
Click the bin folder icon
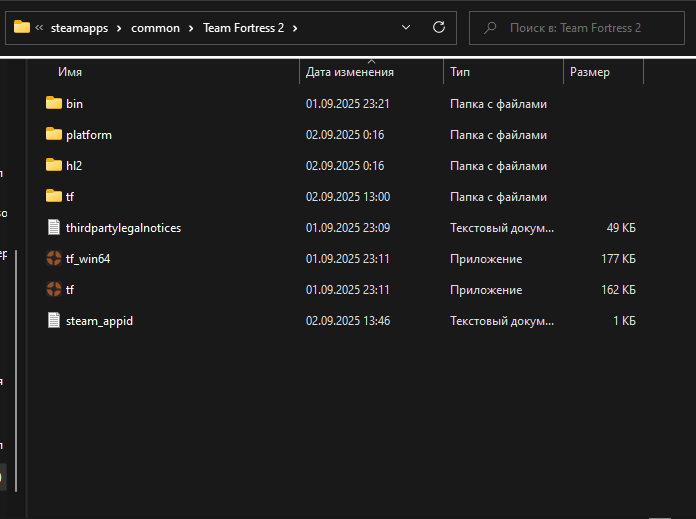pos(54,103)
